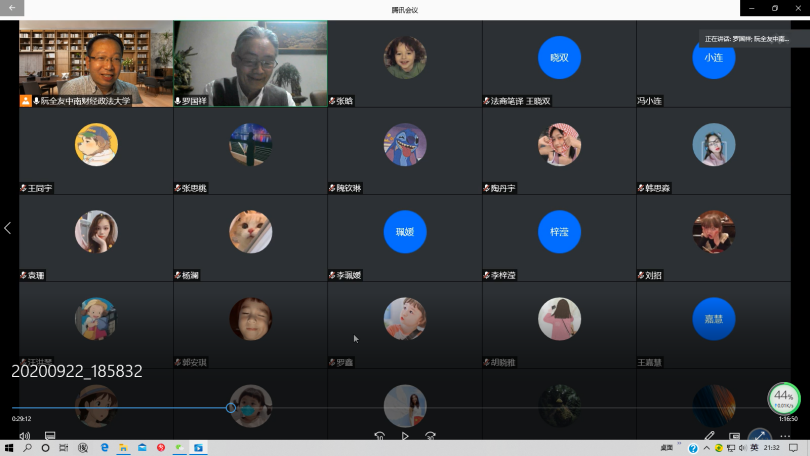Go to previous page with left arrow
The height and width of the screenshot is (456, 810).
[8, 228]
